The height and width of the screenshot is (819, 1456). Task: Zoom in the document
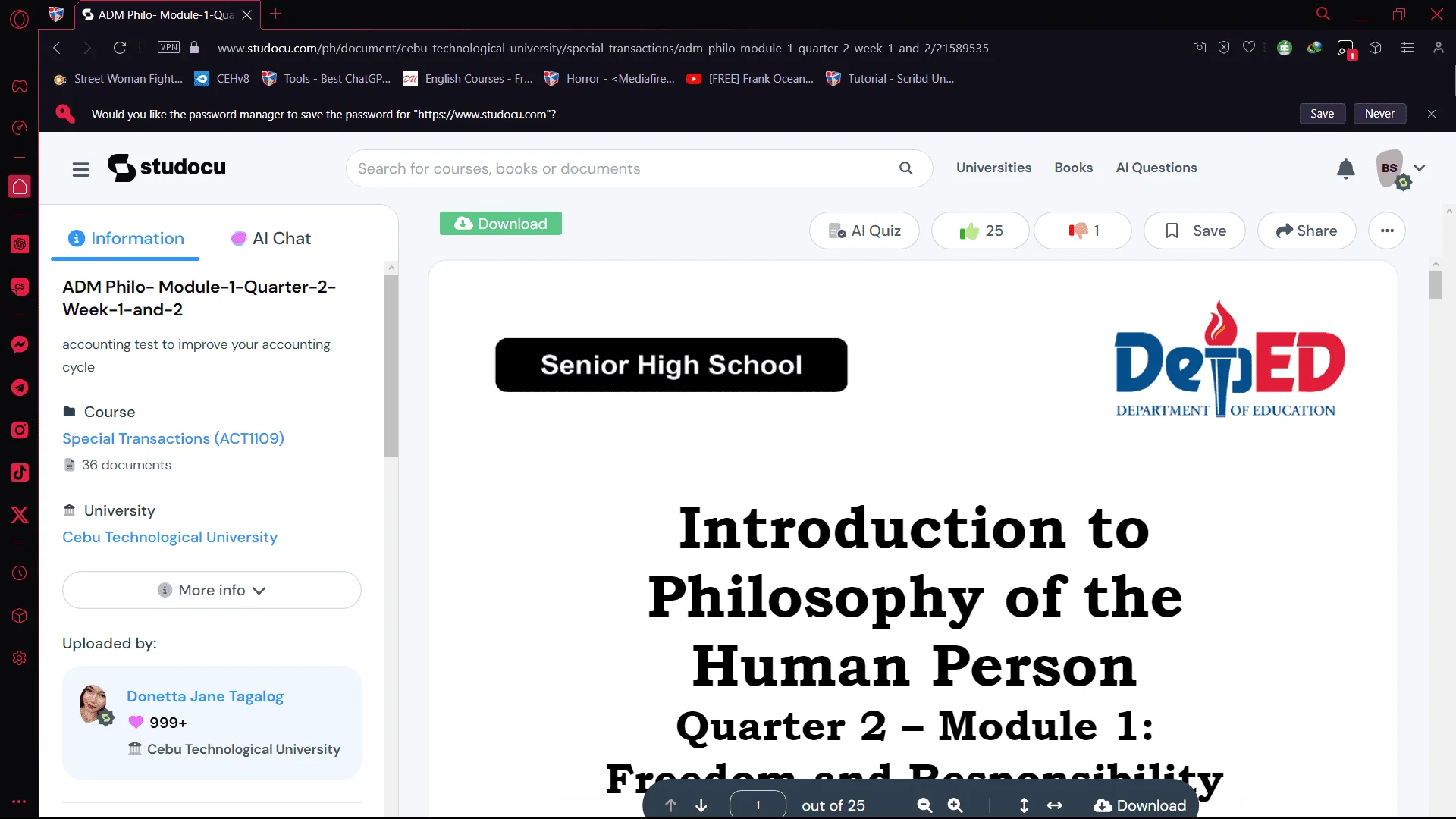point(955,805)
